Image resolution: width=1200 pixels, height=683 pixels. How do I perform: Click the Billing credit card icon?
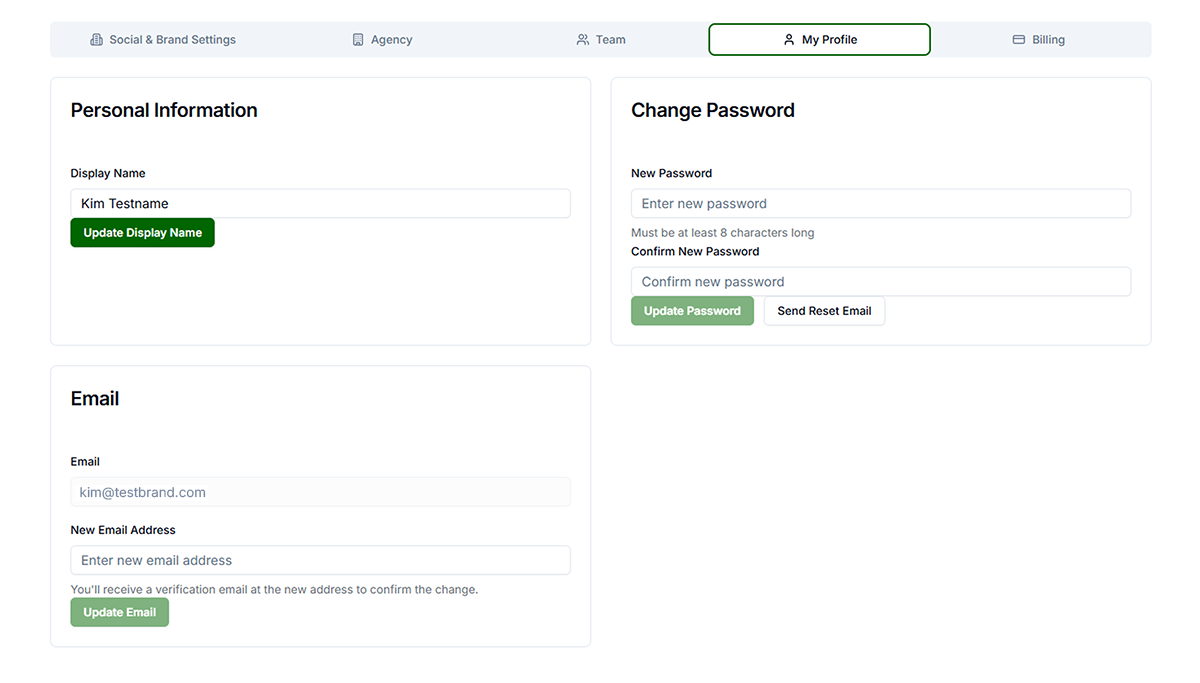(x=1019, y=40)
